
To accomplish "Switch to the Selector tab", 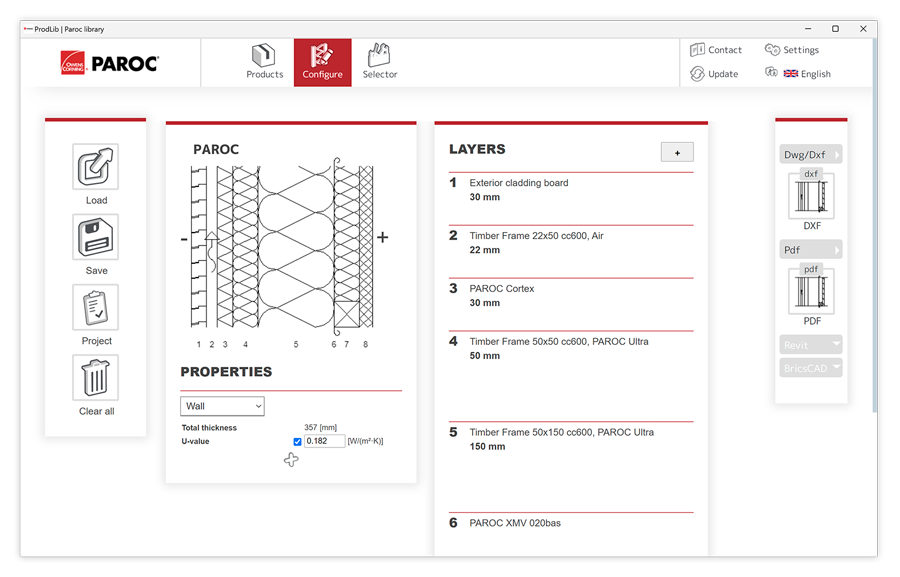I will tap(380, 62).
